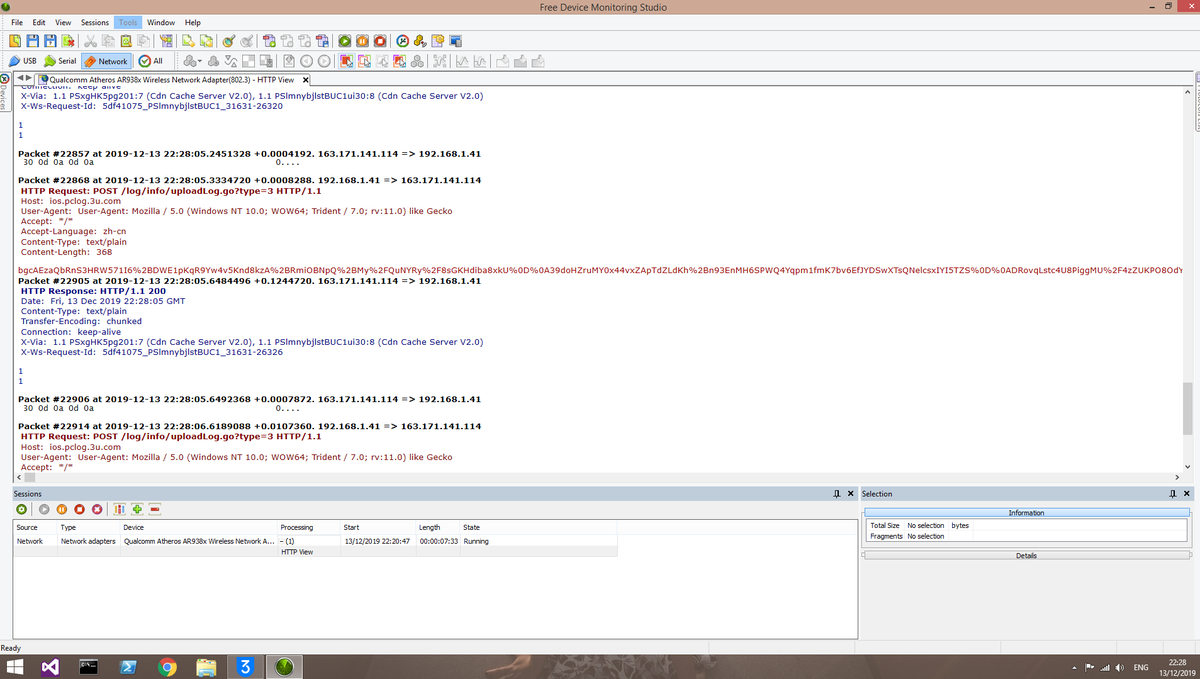Click the ENG language indicator in tray
Viewport: 1200px width, 679px height.
point(1140,668)
